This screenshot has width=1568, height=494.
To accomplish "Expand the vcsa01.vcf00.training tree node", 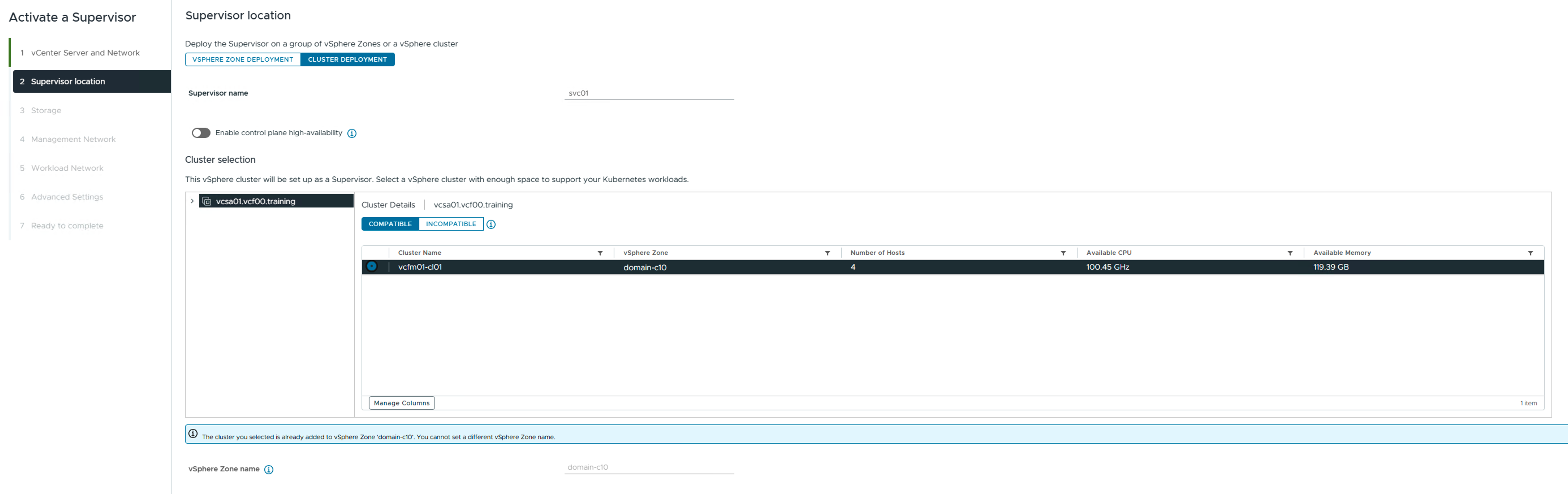I will point(192,201).
